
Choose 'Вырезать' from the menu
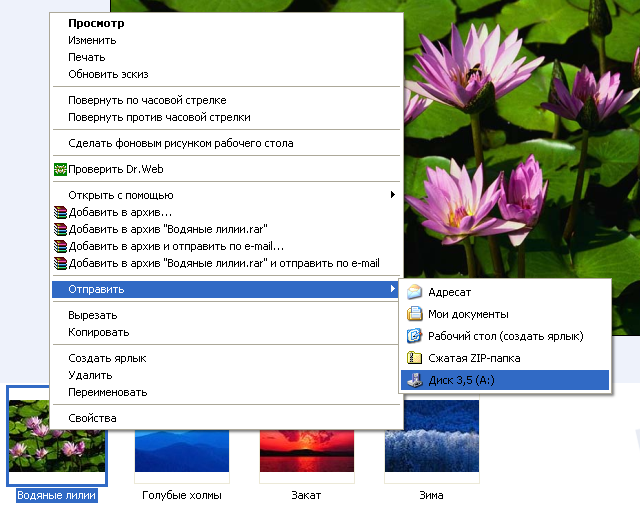(x=226, y=315)
